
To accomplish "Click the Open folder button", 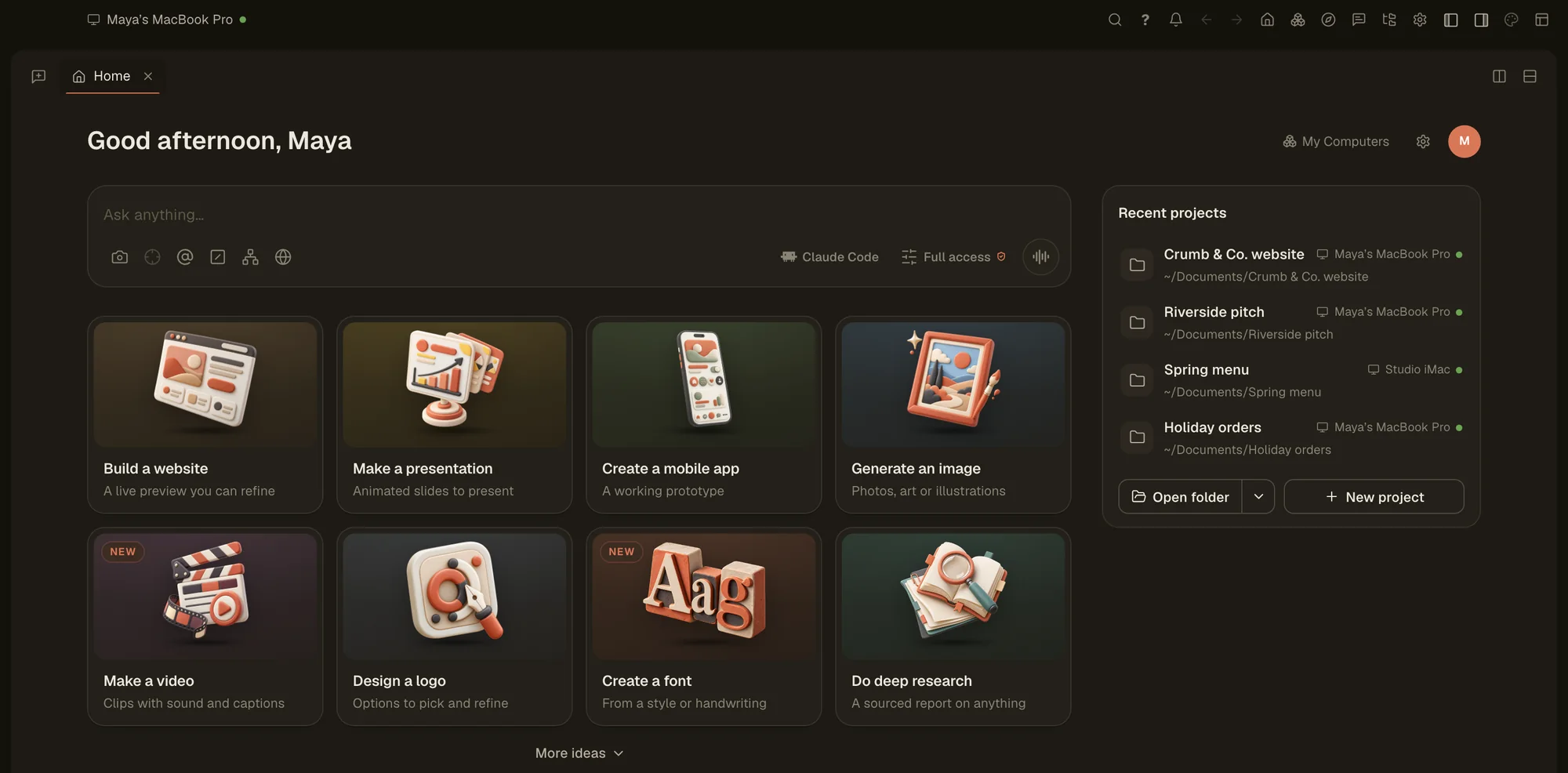I will click(x=1180, y=497).
